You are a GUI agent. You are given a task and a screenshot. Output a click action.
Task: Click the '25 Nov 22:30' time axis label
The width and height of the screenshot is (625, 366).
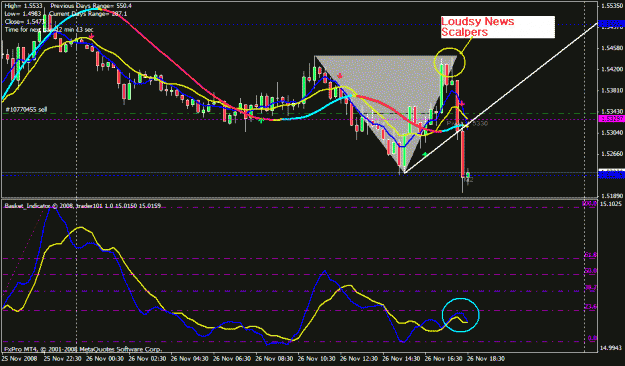(63, 358)
